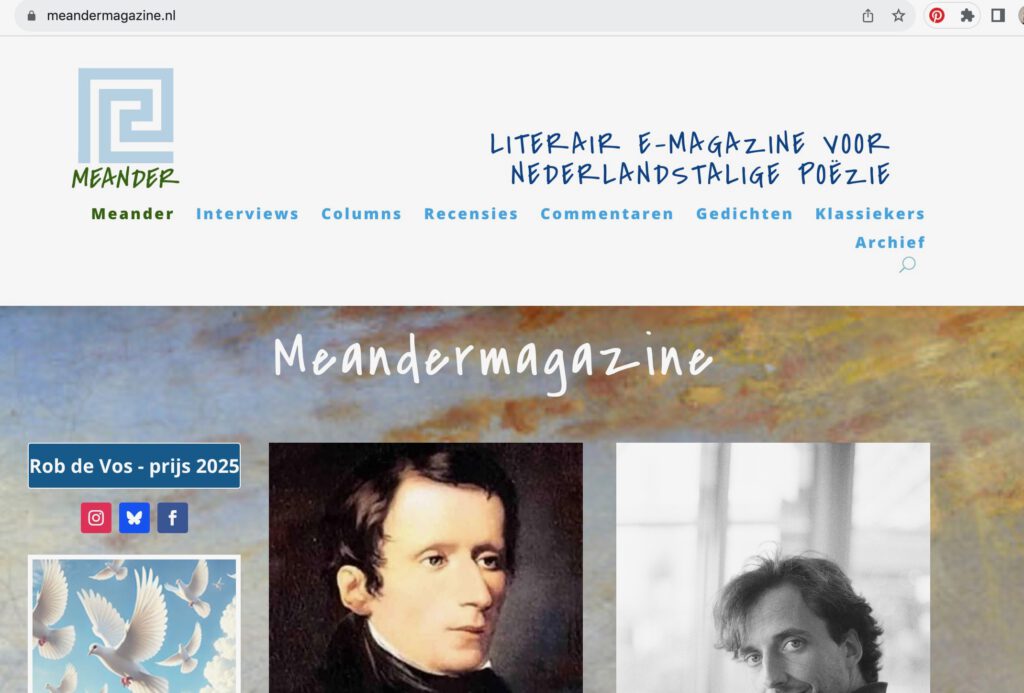Click the Rob de Vos - prijs 2025 button

[x=135, y=466]
